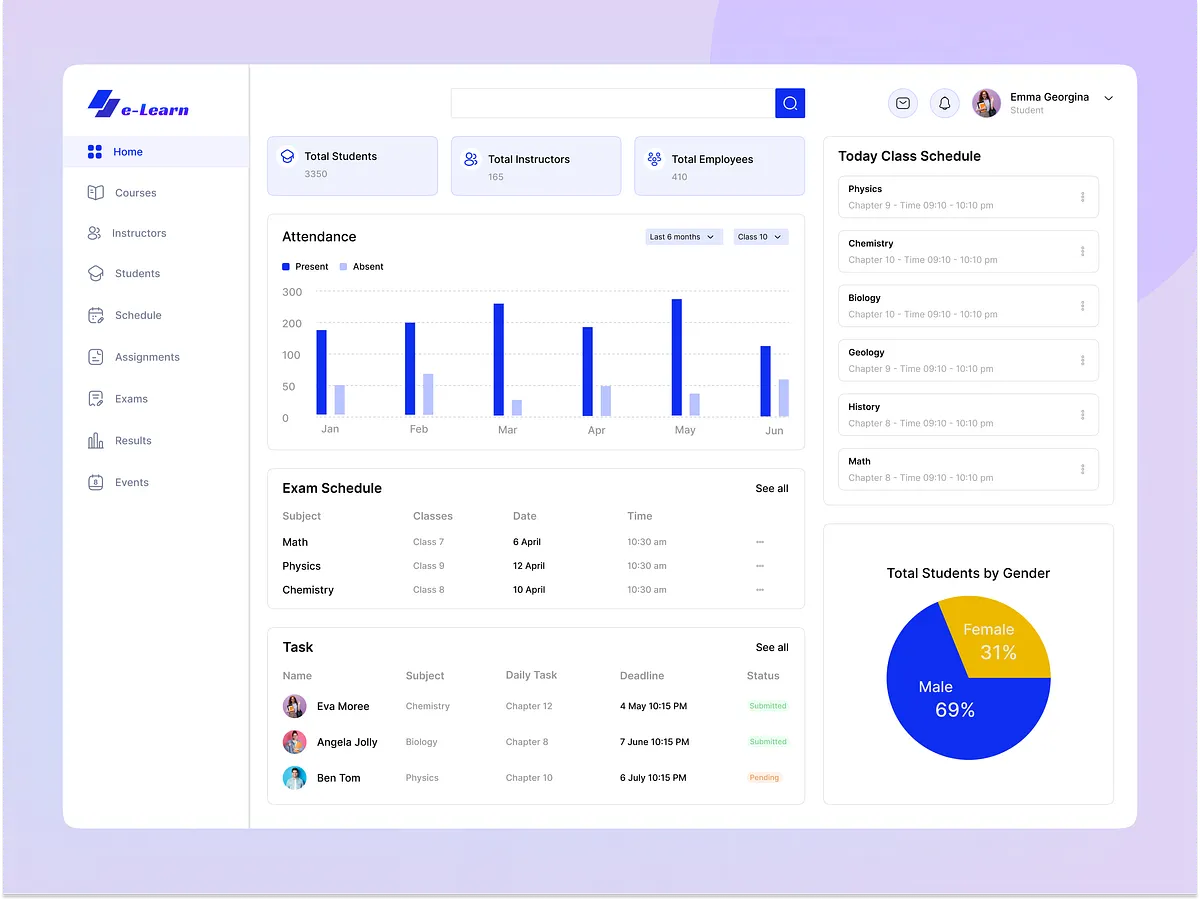The width and height of the screenshot is (1200, 900).
Task: Open the messages envelope icon
Action: 902,103
